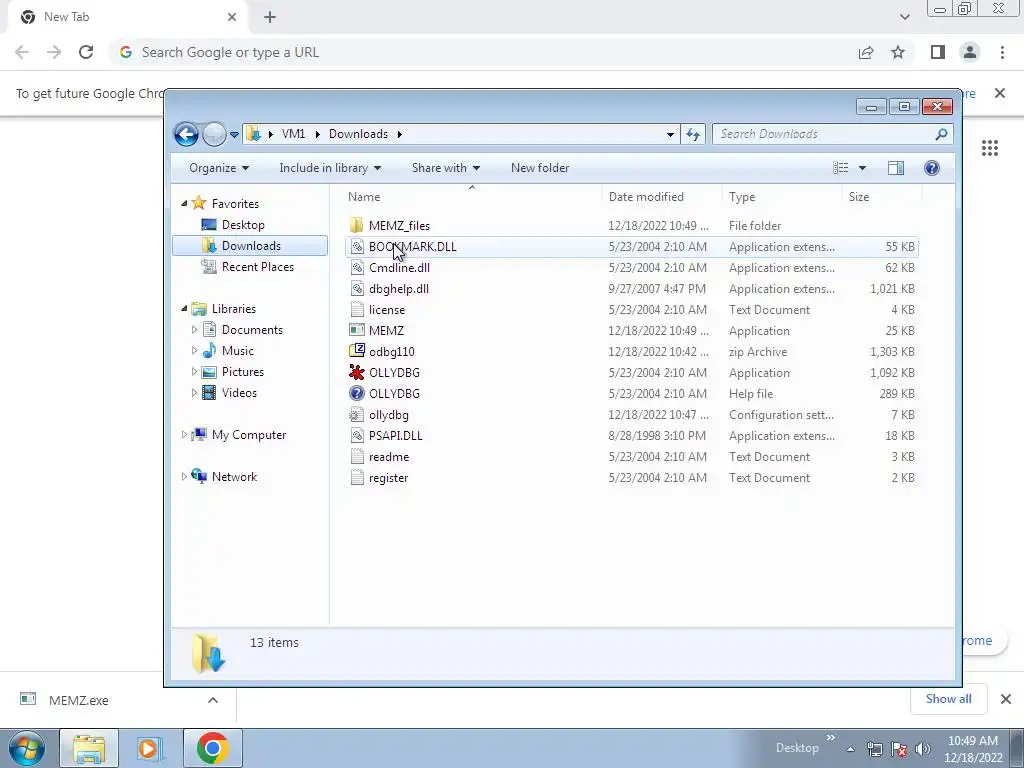Click Show all downloads link
The width and height of the screenshot is (1024, 768).
click(x=948, y=699)
